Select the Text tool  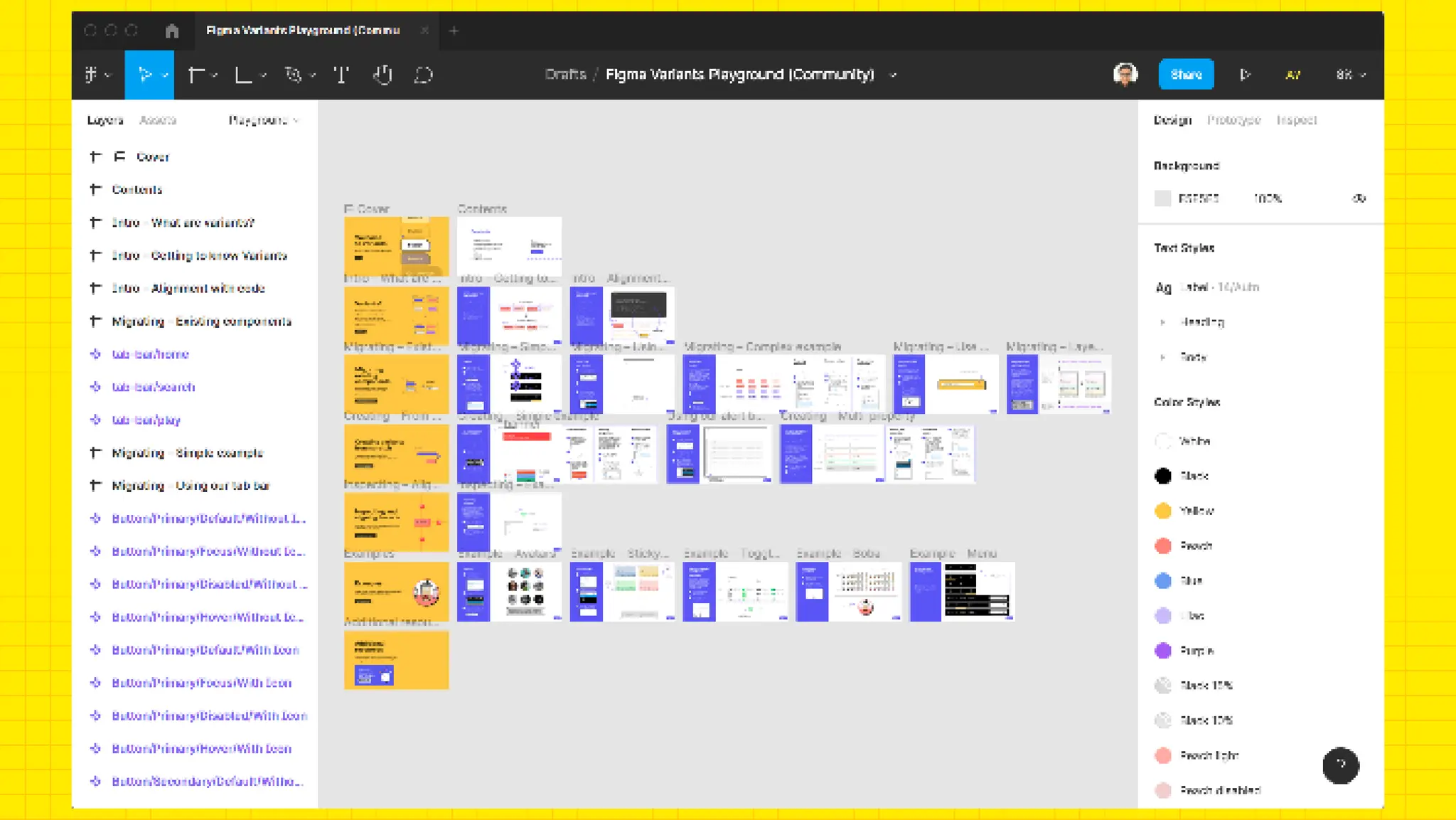(341, 75)
